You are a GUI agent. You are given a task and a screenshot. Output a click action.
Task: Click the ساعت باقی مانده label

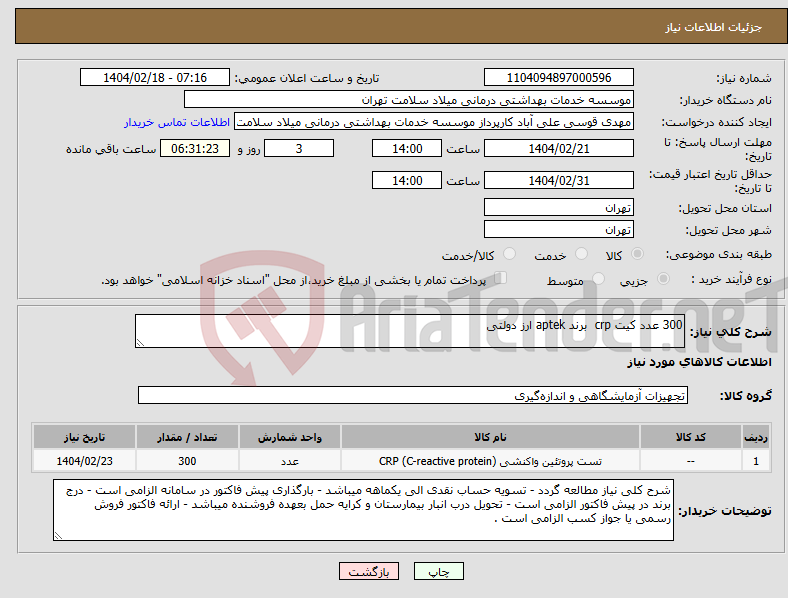[x=111, y=149]
